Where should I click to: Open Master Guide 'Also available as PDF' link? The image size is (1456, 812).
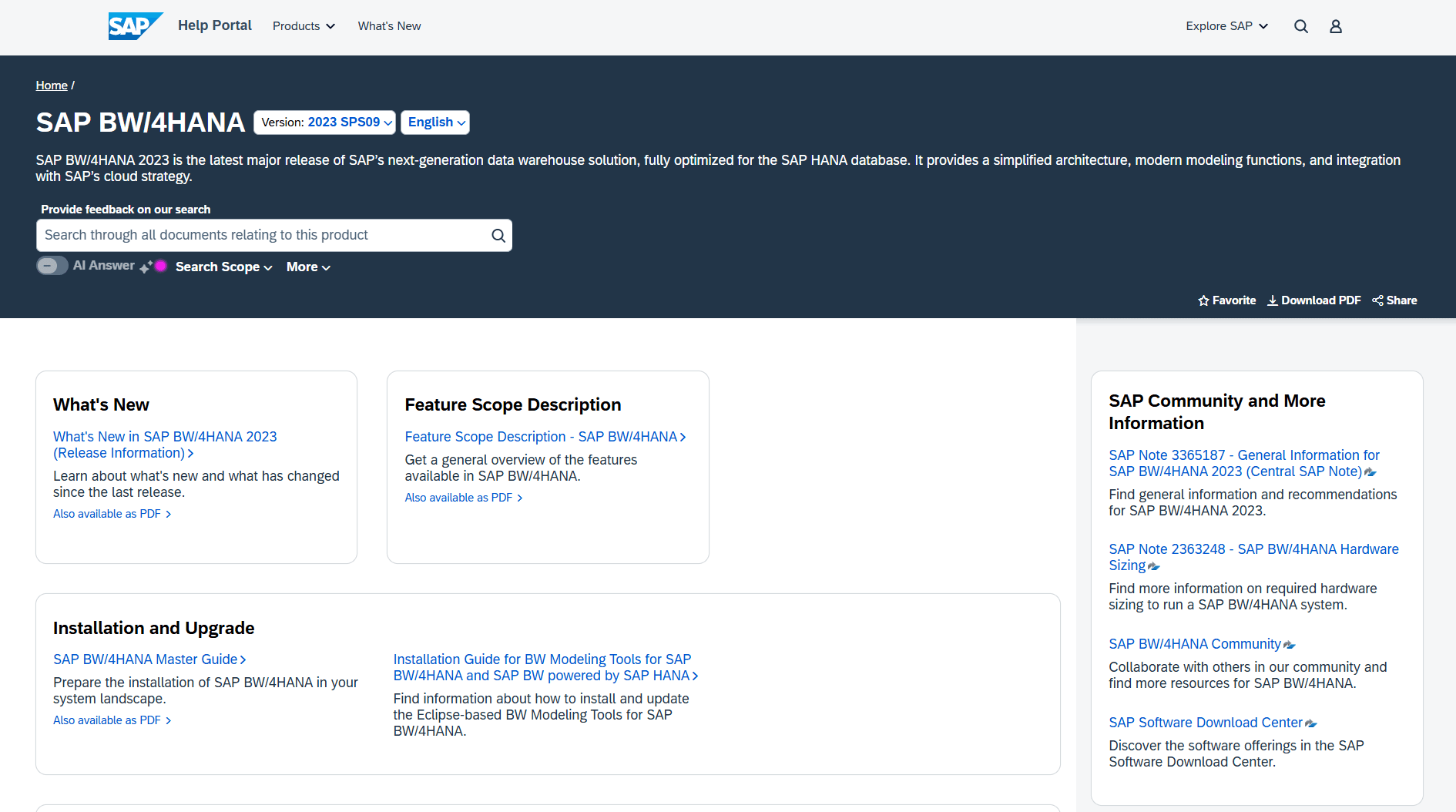[112, 720]
